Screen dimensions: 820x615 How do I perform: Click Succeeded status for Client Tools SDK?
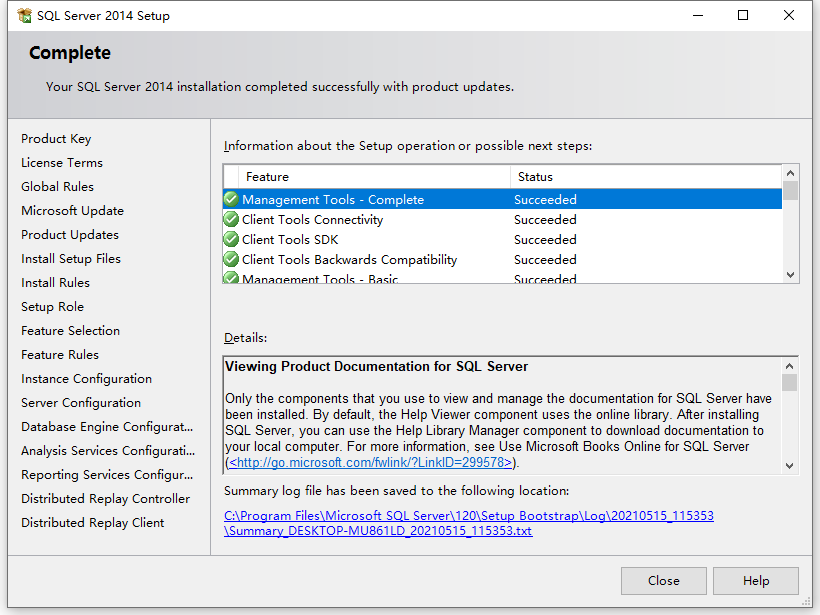pyautogui.click(x=545, y=240)
